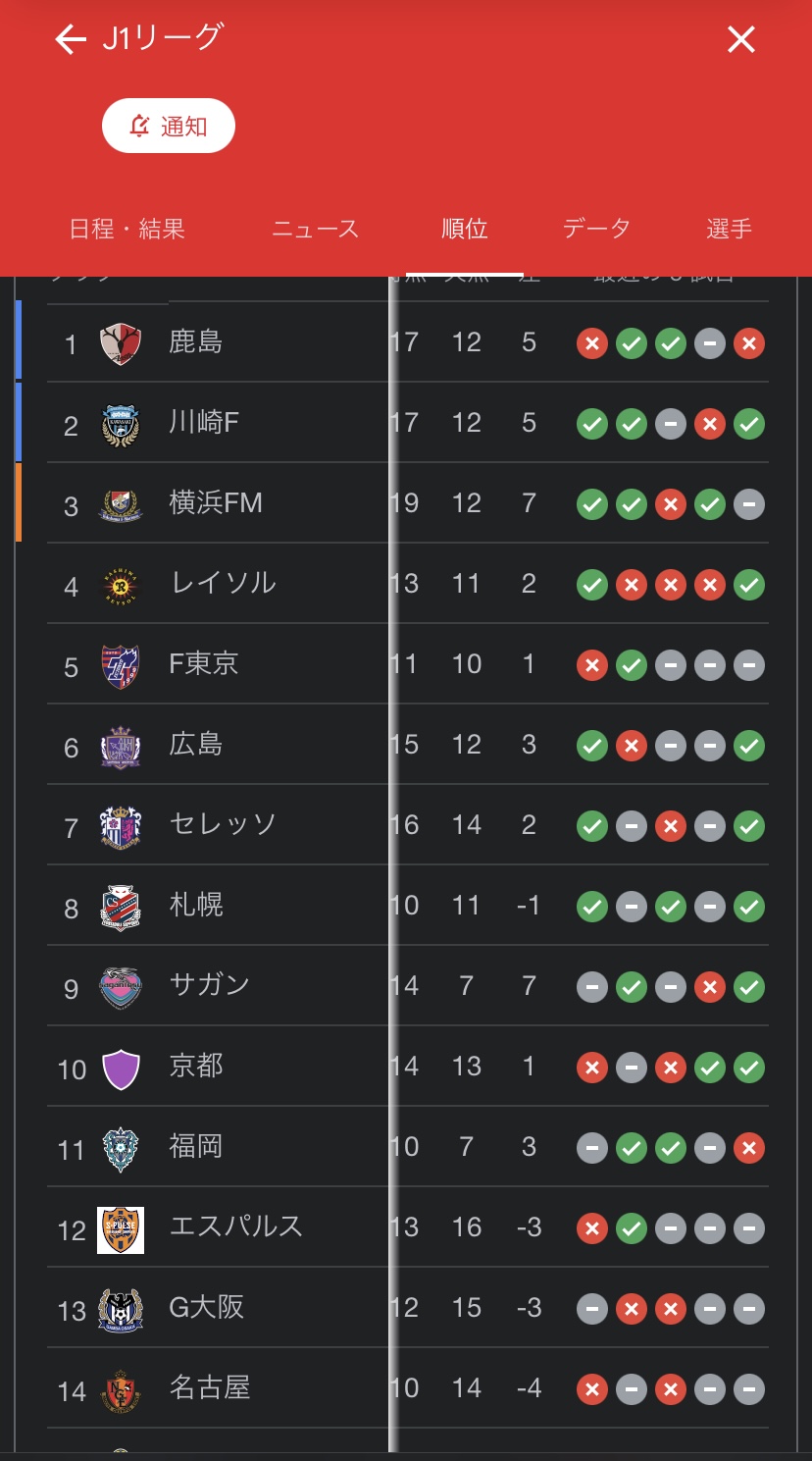
Task: Tap the 川崎F team crest icon
Action: click(x=121, y=424)
